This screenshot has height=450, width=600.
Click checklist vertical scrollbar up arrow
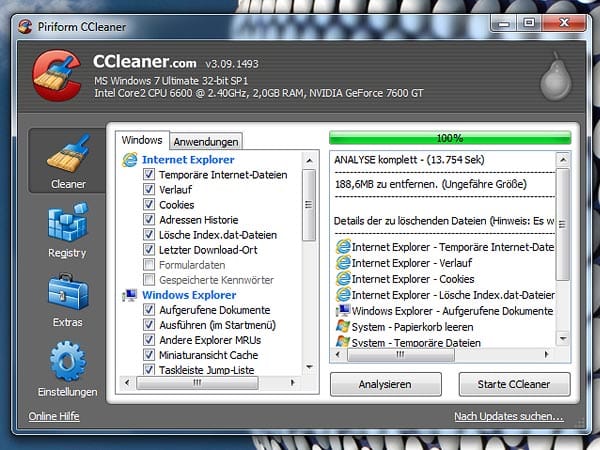coord(310,161)
